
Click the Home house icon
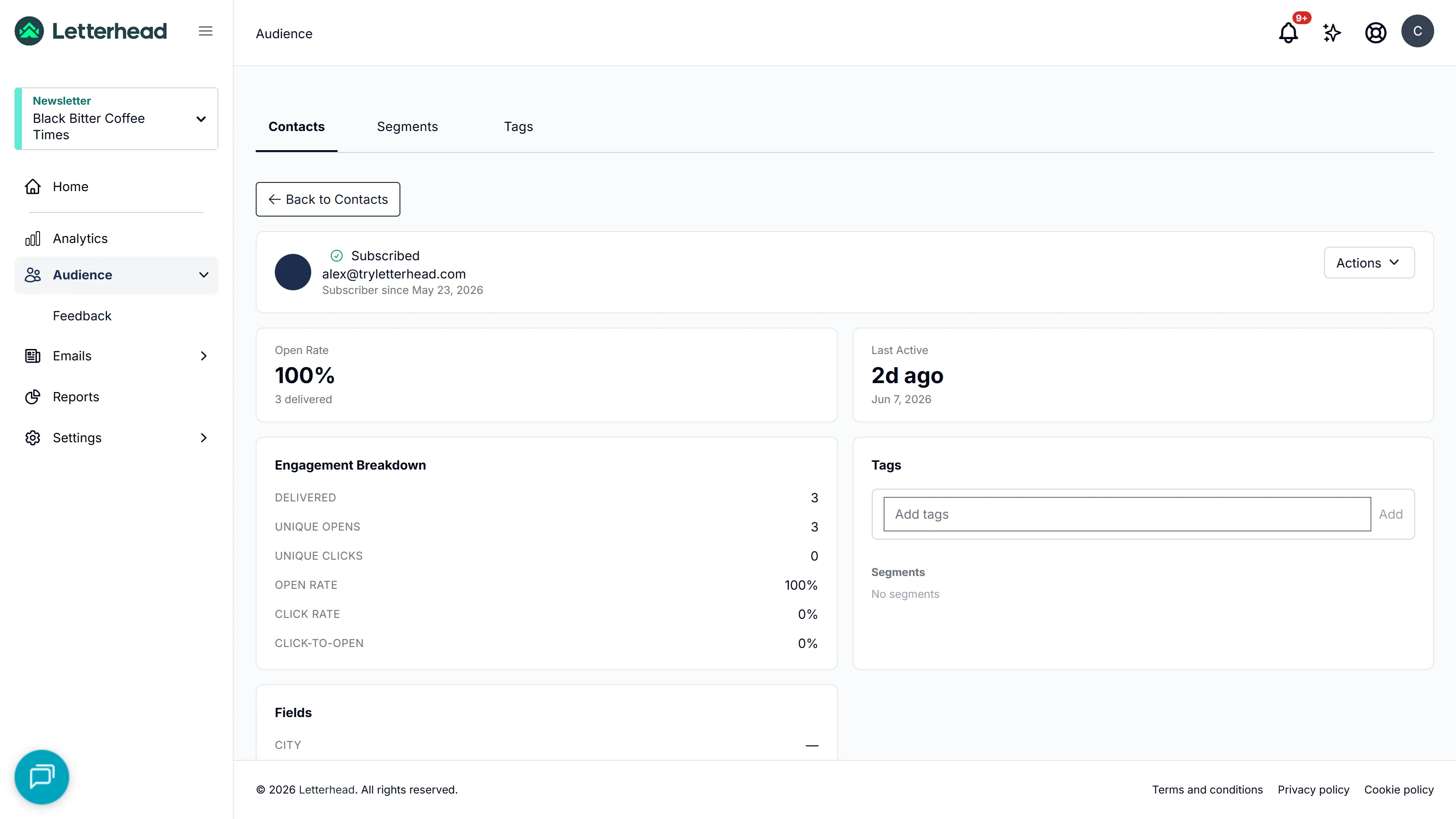coord(33,187)
